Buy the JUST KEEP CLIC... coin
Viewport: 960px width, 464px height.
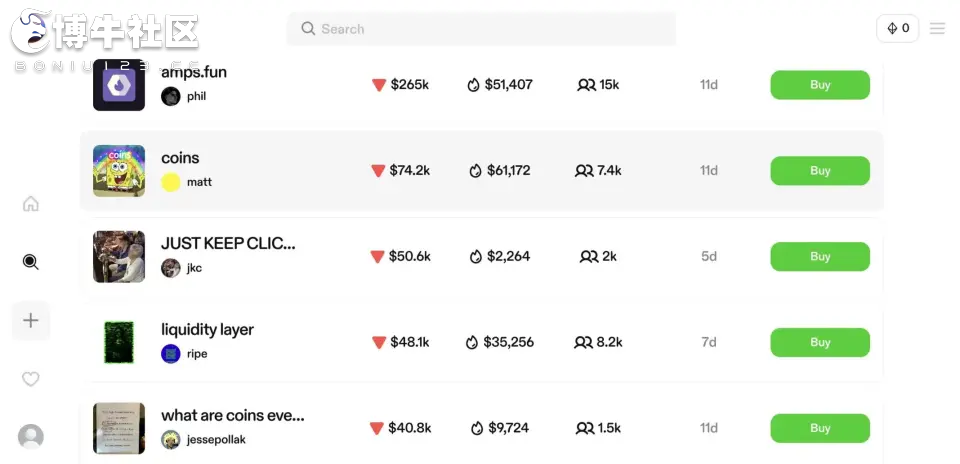[x=820, y=256]
